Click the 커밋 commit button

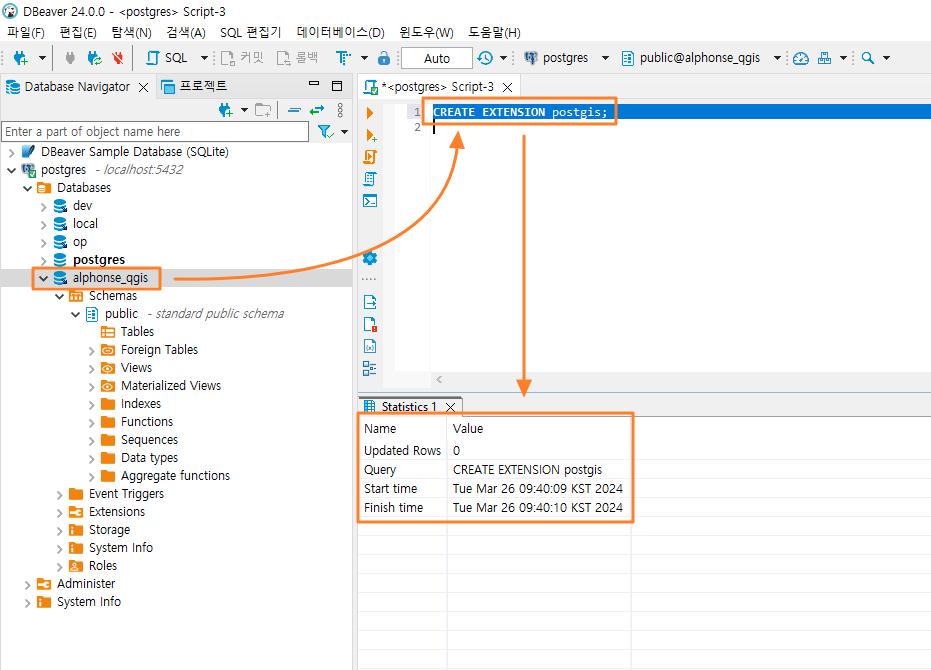242,58
